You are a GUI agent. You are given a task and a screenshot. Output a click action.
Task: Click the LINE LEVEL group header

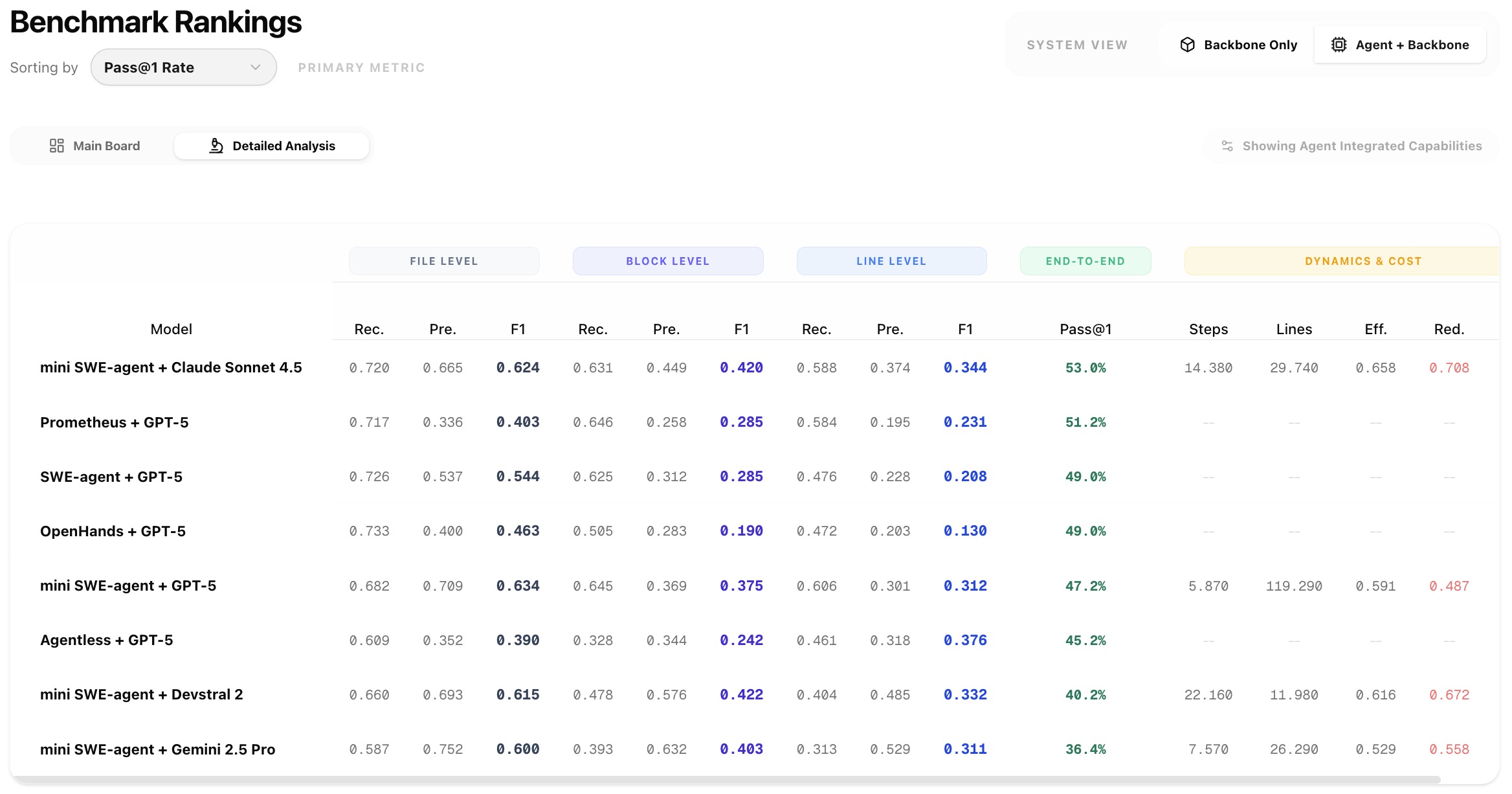point(891,261)
